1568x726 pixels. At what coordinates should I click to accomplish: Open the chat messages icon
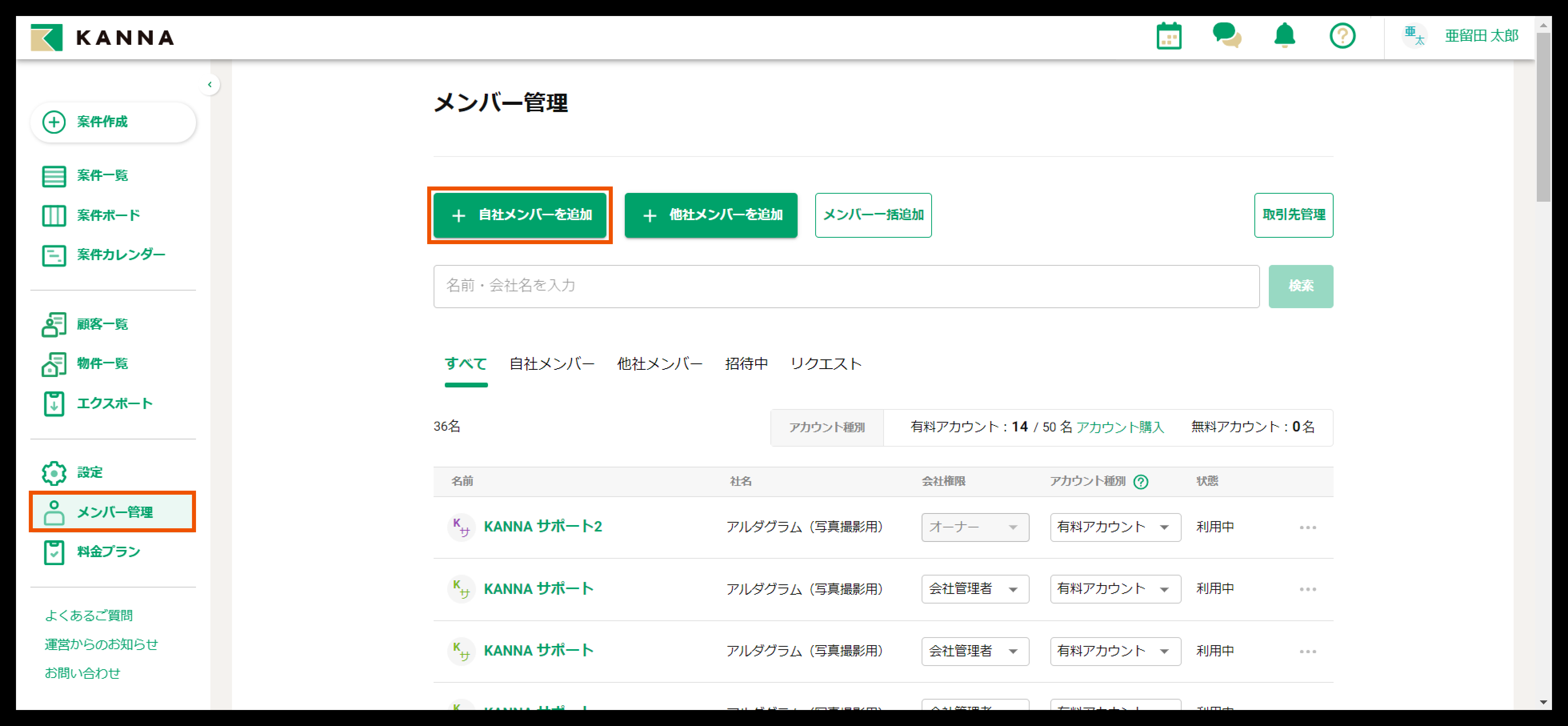tap(1226, 36)
